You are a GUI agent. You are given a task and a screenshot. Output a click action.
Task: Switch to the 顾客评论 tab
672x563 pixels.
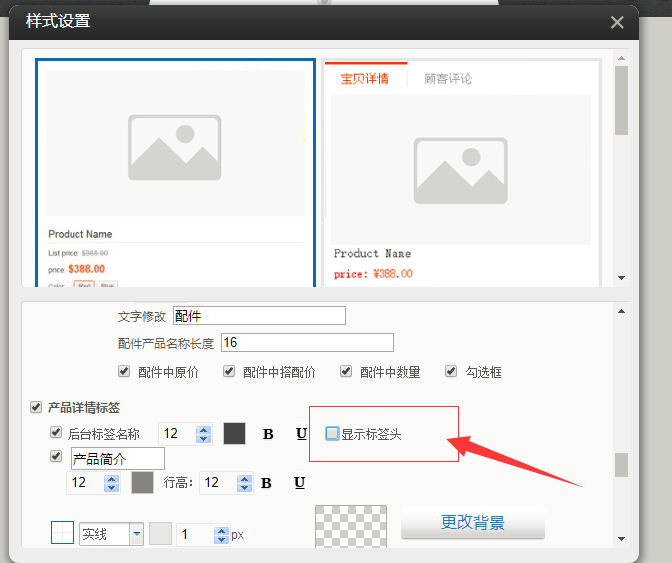[x=448, y=79]
